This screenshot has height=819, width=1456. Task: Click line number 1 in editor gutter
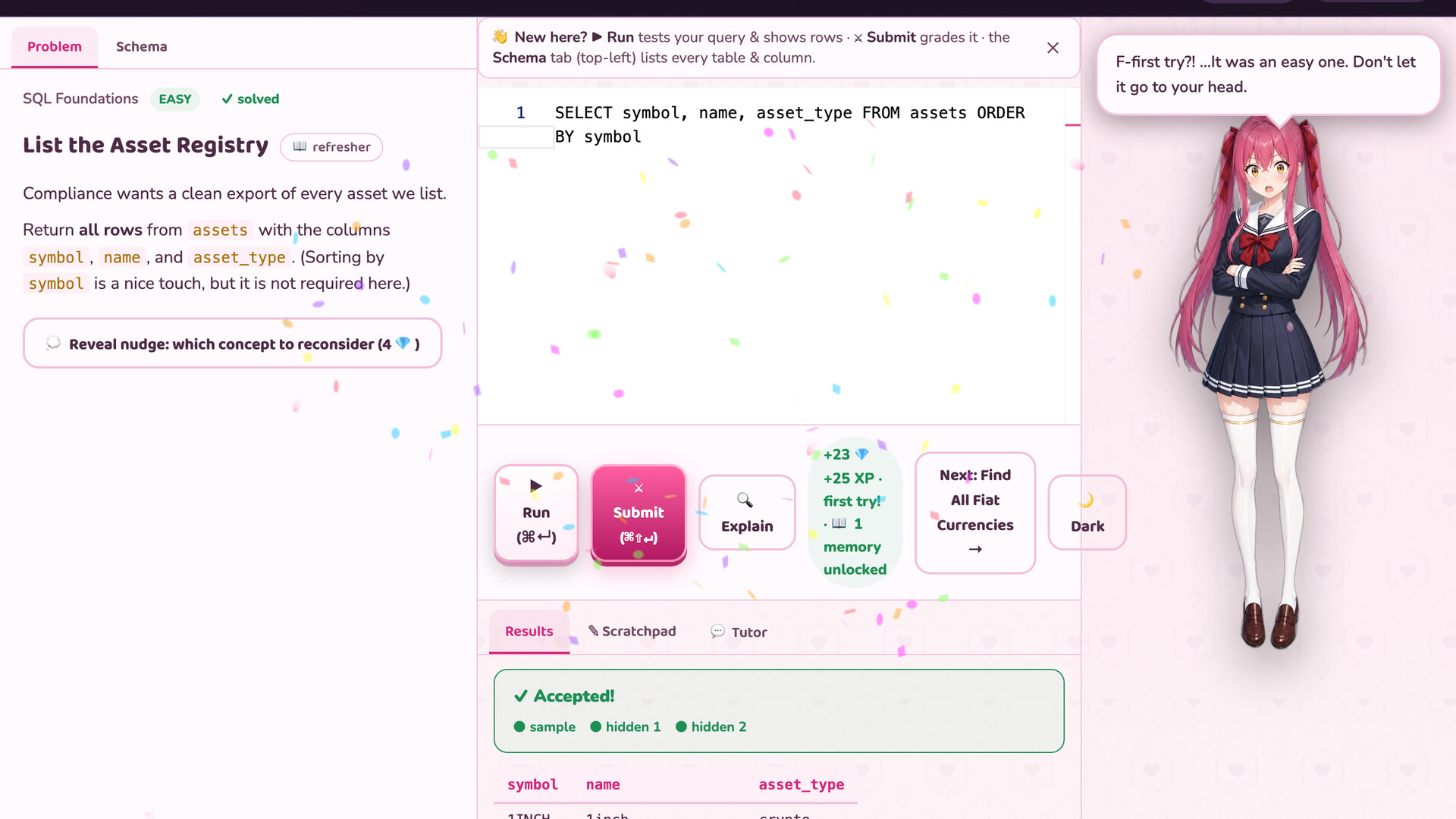(520, 113)
